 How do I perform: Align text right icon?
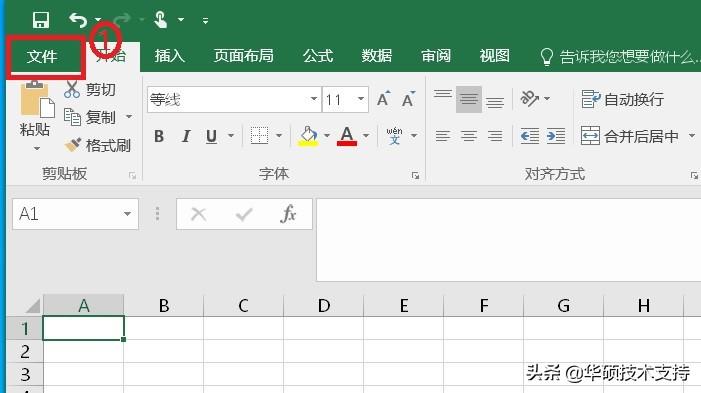click(x=495, y=136)
